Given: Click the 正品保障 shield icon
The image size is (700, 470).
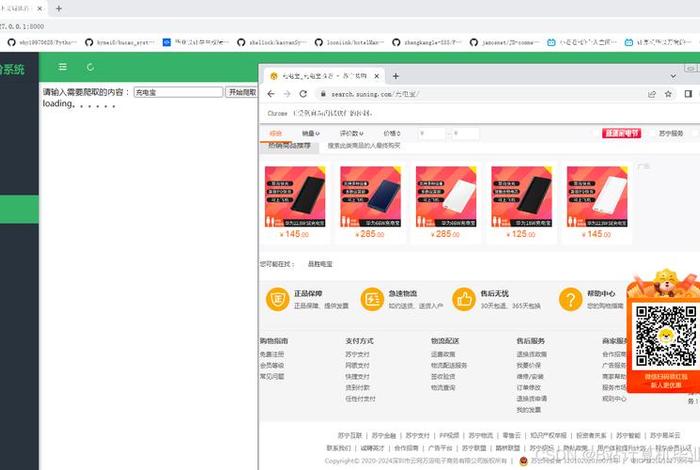Looking at the screenshot, I should [x=277, y=299].
